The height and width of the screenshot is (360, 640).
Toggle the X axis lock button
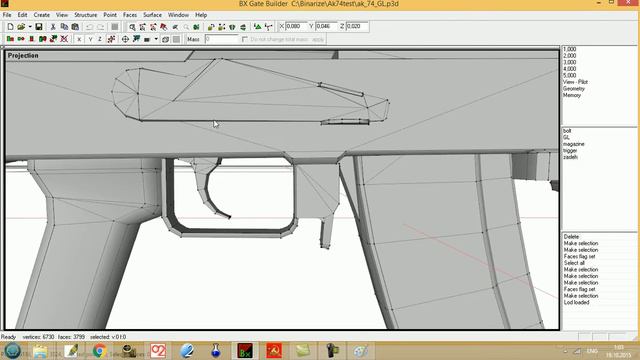click(79, 39)
